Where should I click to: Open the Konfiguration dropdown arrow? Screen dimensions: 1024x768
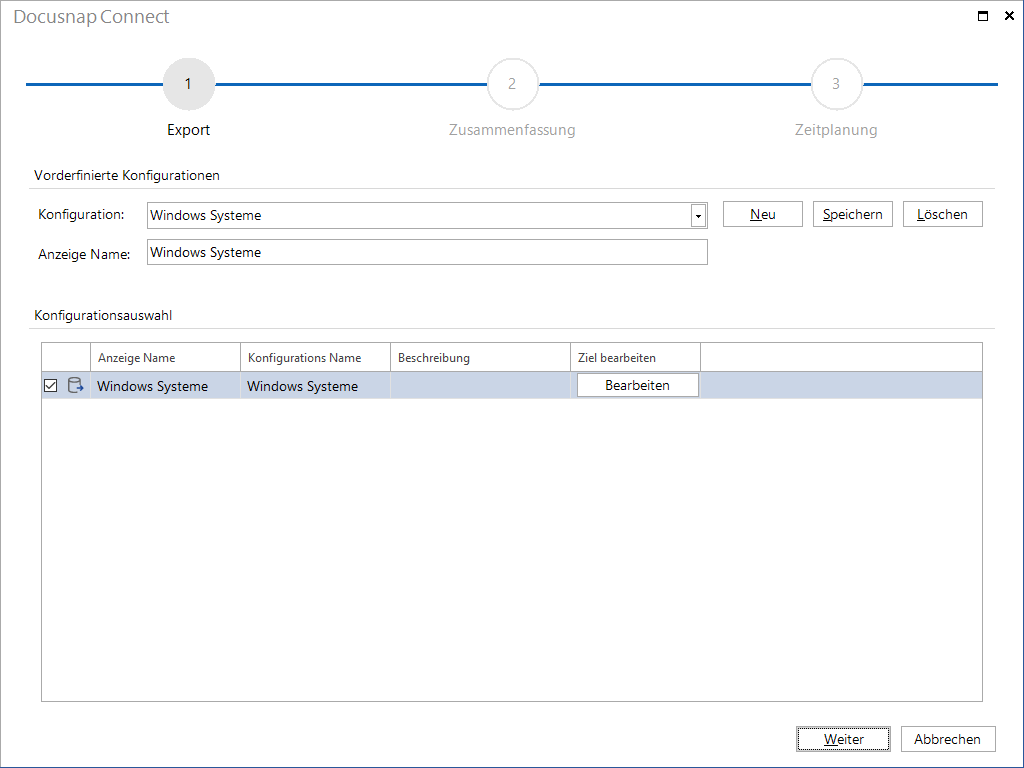coord(698,216)
